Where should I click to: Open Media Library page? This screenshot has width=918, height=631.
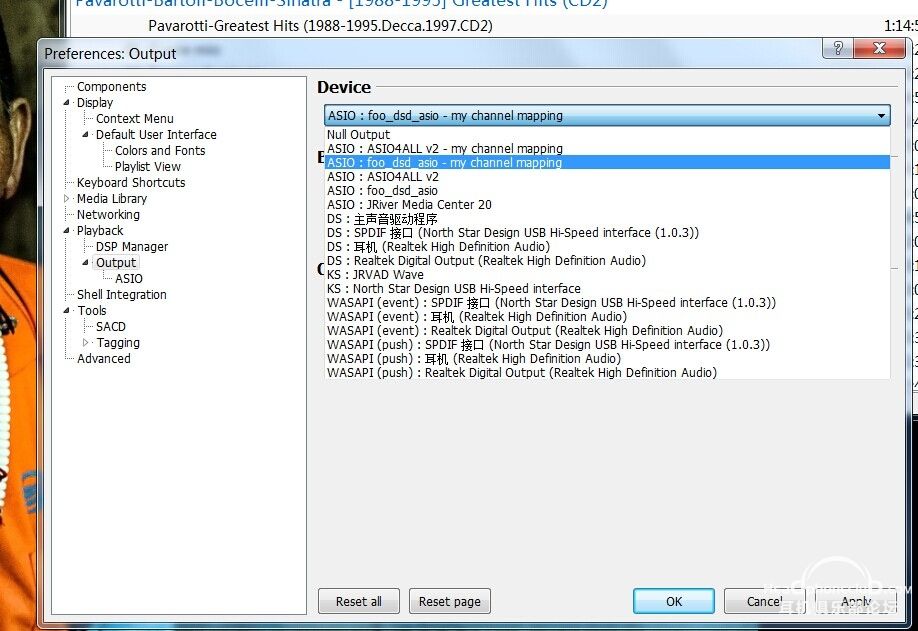coord(112,198)
